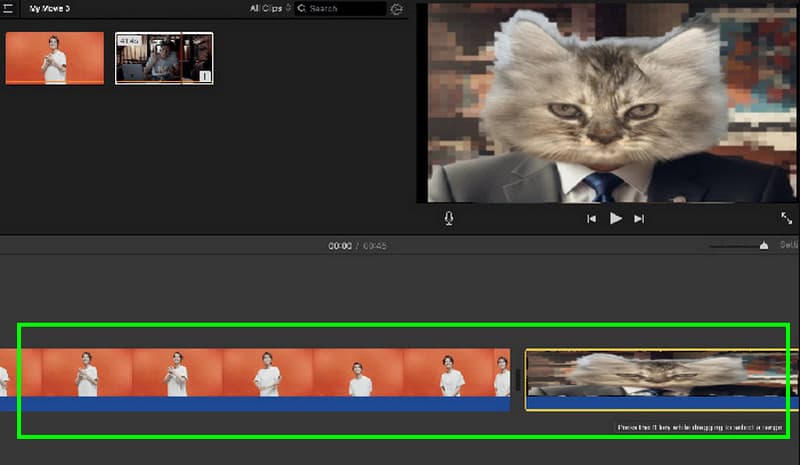Skip to the next clip

point(639,219)
